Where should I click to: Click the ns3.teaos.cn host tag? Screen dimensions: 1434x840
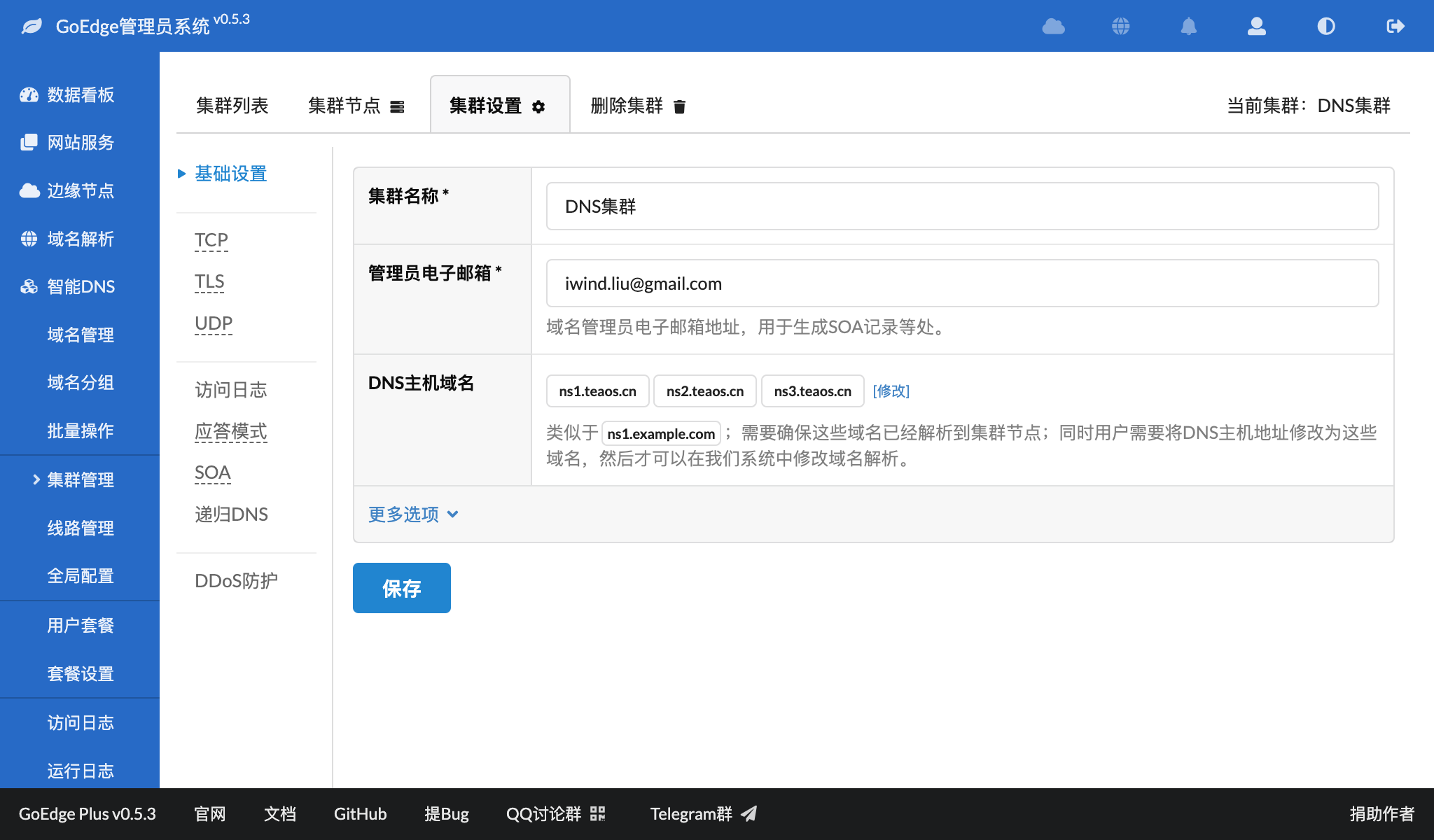813,391
